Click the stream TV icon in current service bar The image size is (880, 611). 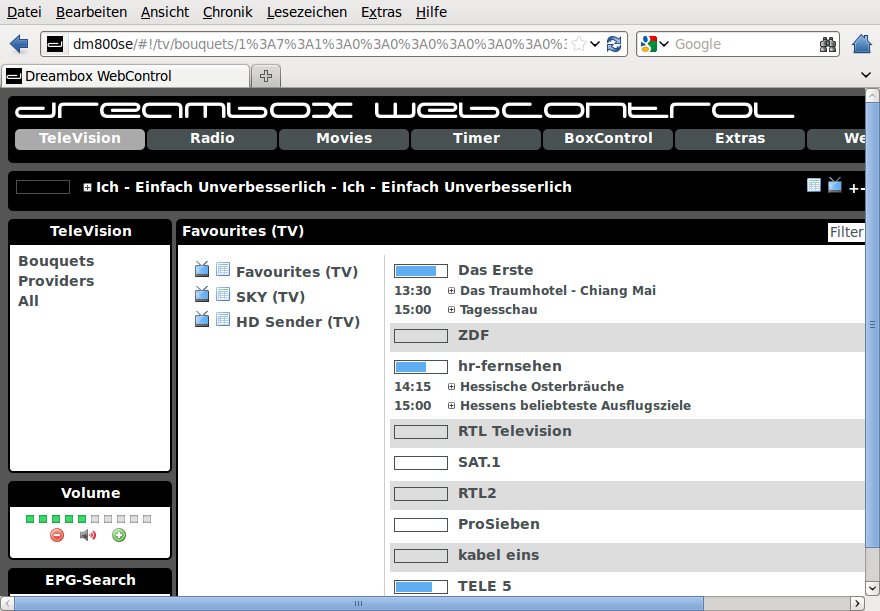point(835,185)
